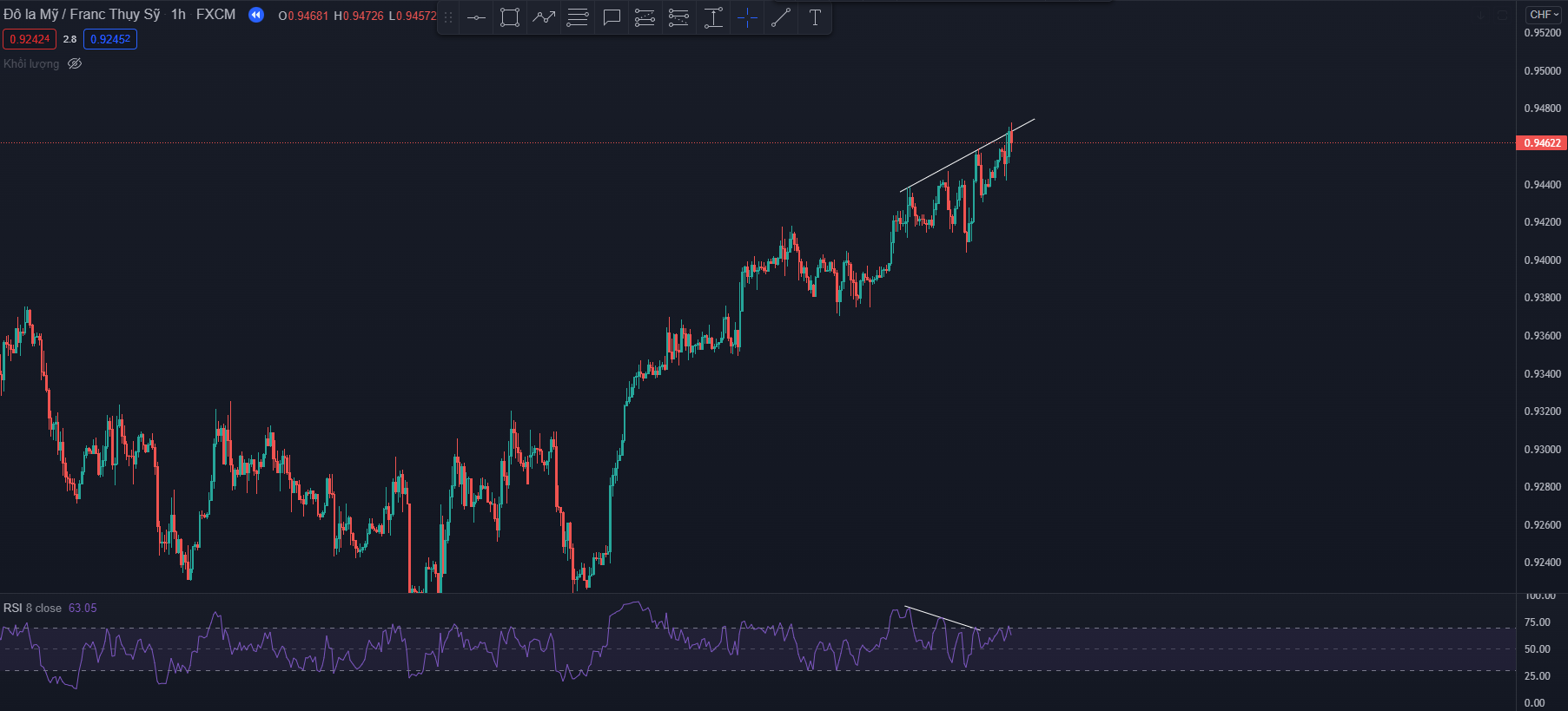Click the red sell price 0.92424 button
The image size is (1568, 711).
click(x=30, y=39)
